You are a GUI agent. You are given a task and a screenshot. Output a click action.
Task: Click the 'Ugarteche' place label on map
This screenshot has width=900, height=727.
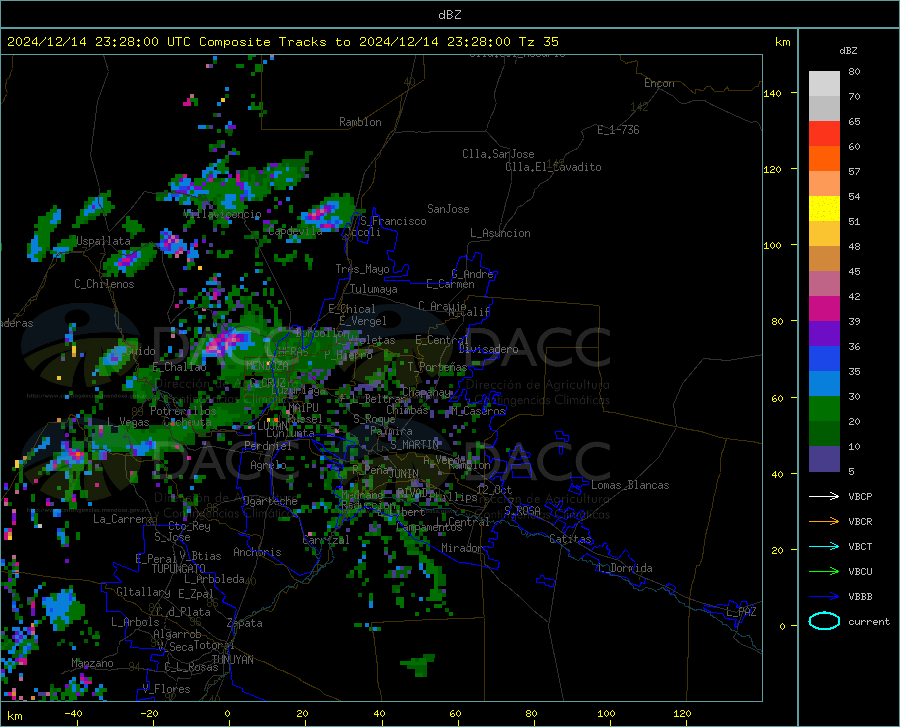tap(270, 501)
